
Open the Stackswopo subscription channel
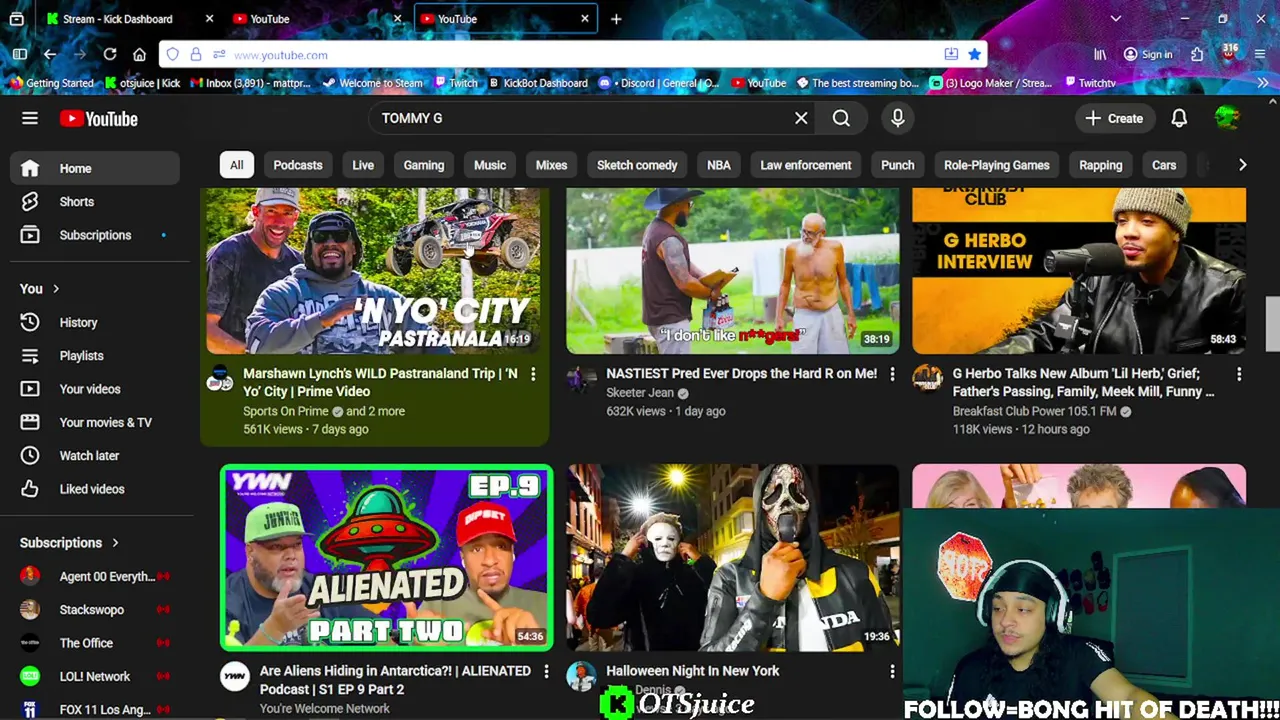tap(95, 610)
